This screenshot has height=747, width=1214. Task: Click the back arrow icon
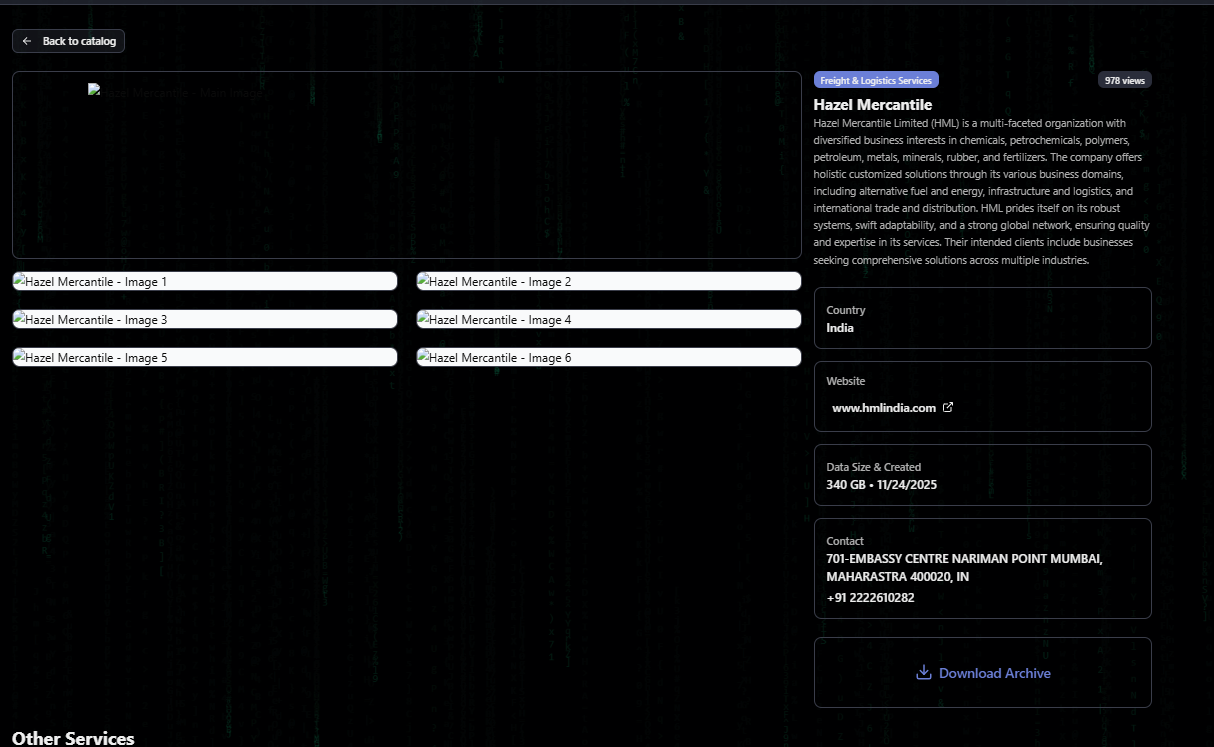point(27,41)
